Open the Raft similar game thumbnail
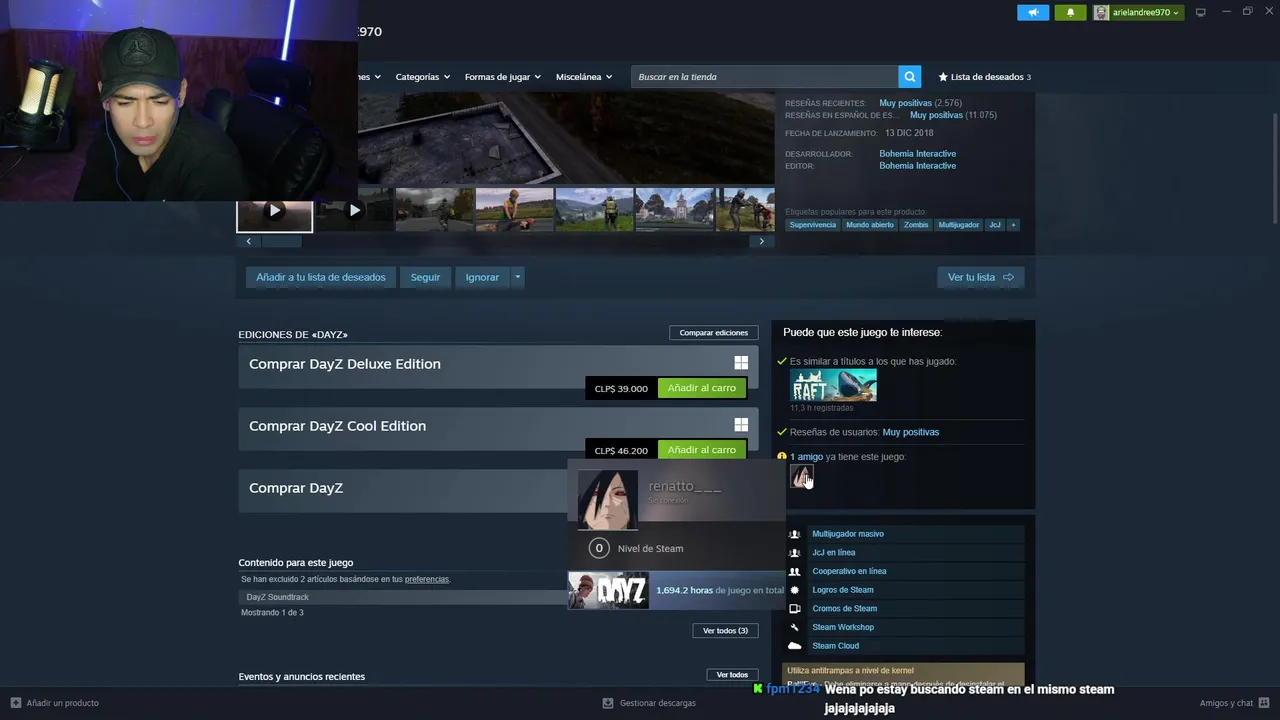 (833, 385)
